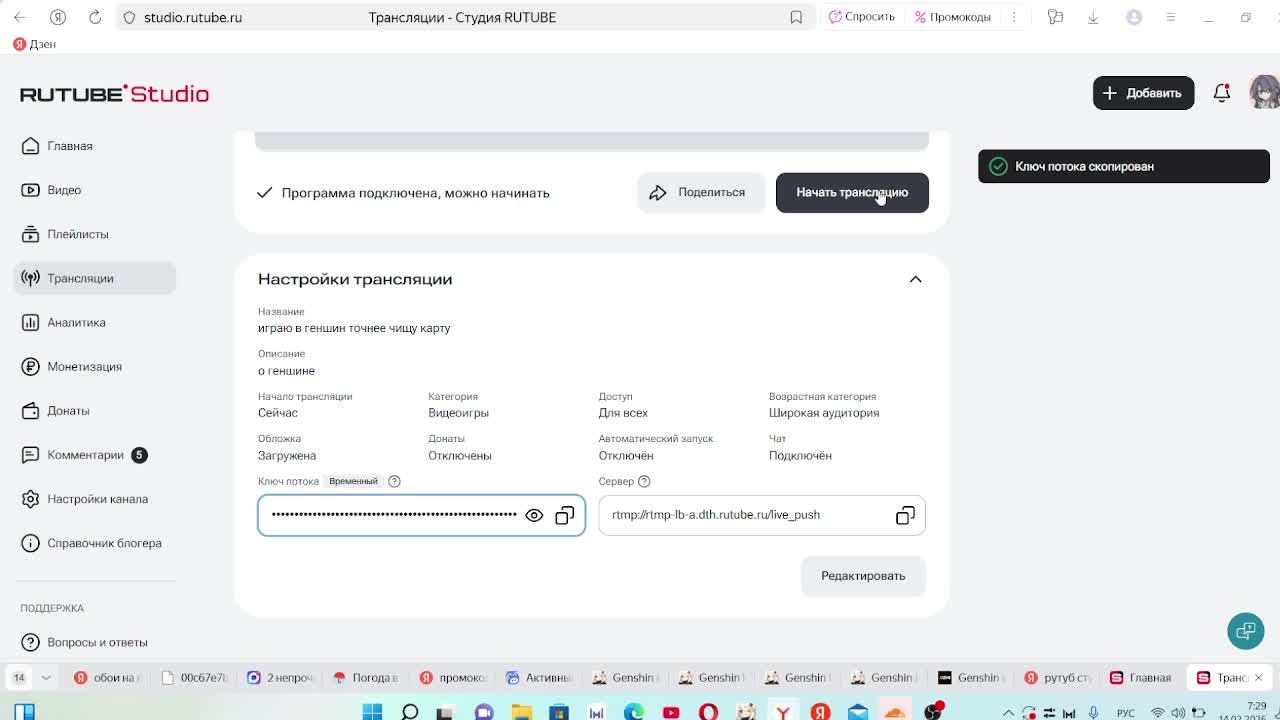Go to Донаты section

(95, 410)
